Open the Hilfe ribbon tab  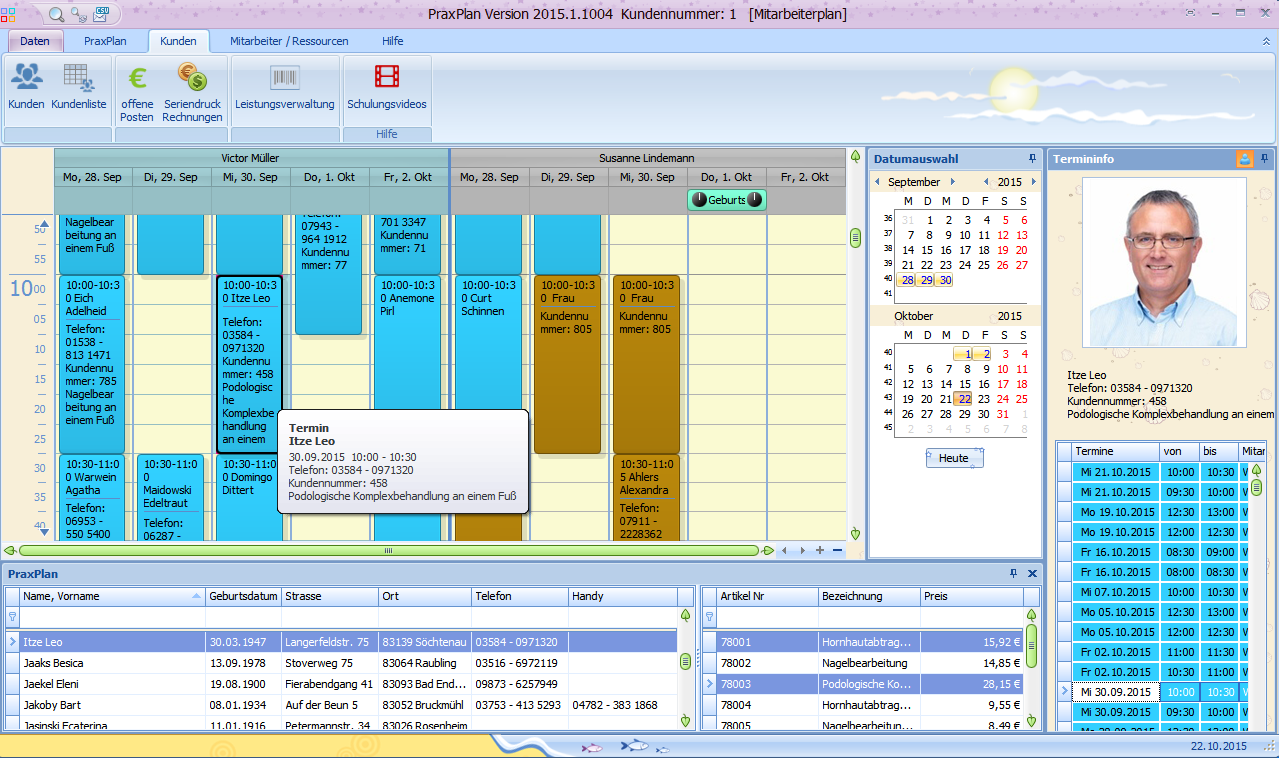coord(393,41)
